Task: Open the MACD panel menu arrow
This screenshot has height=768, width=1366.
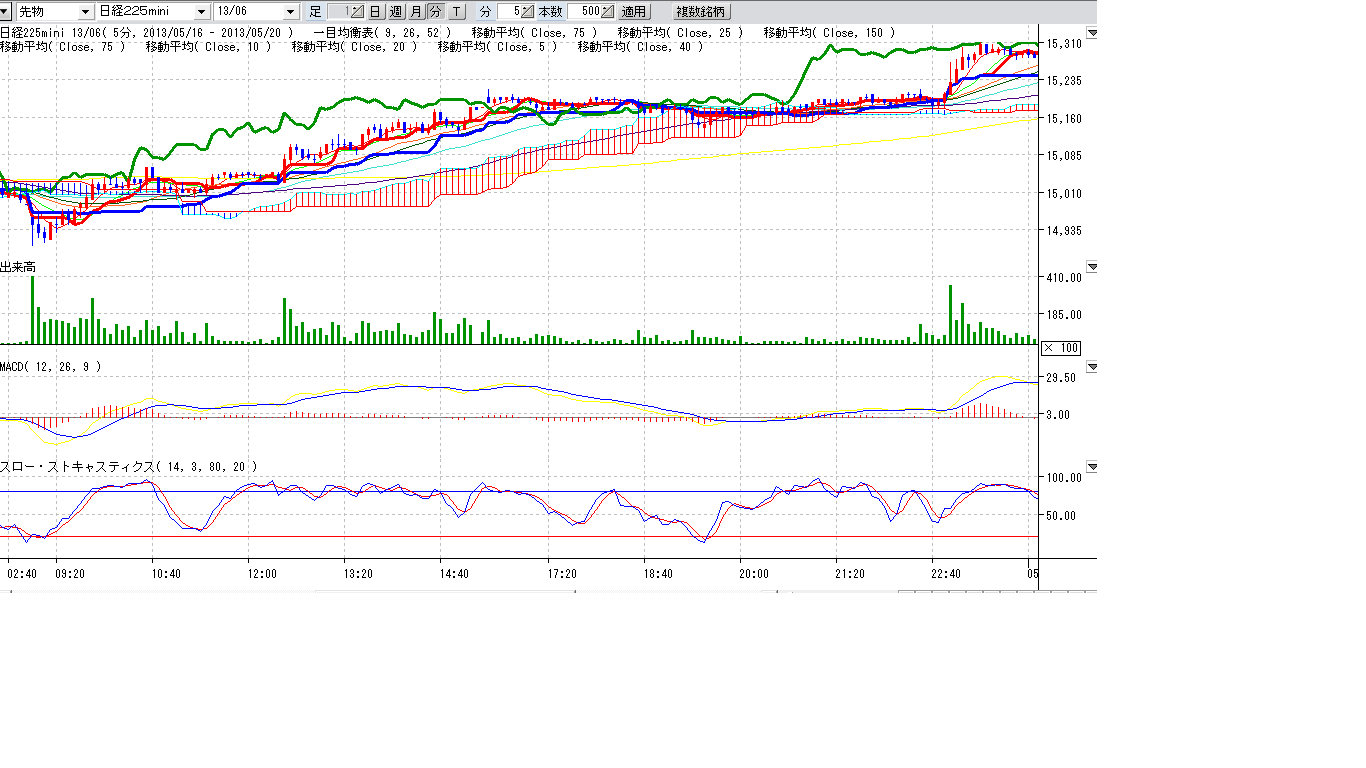Action: (x=1092, y=367)
